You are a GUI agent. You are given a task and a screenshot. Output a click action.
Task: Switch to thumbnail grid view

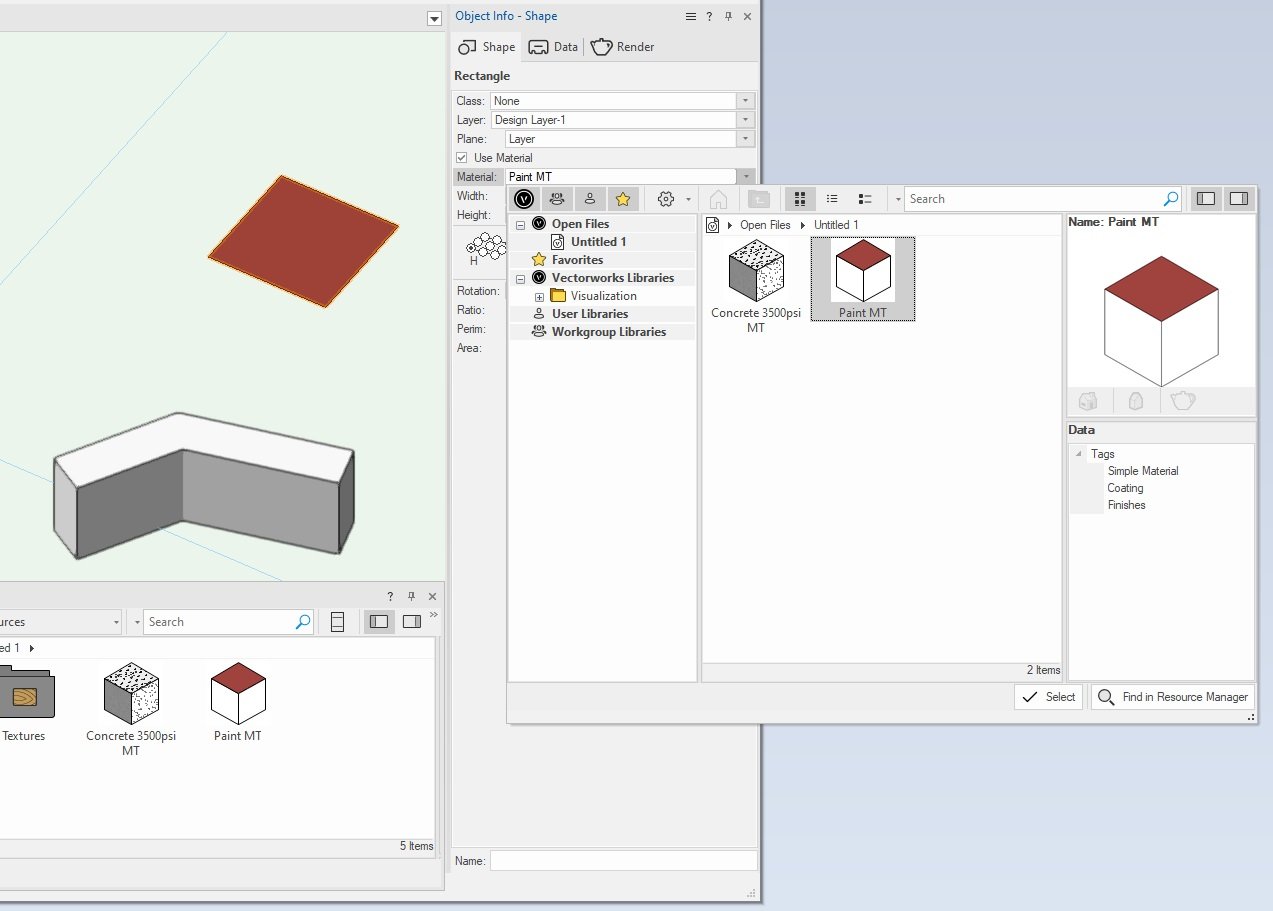[x=800, y=198]
